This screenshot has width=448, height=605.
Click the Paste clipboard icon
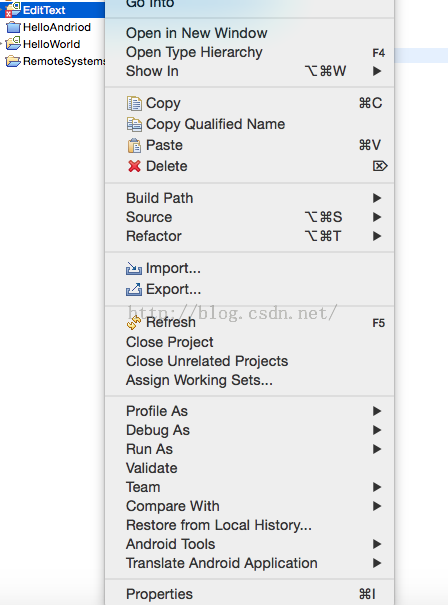click(x=134, y=145)
